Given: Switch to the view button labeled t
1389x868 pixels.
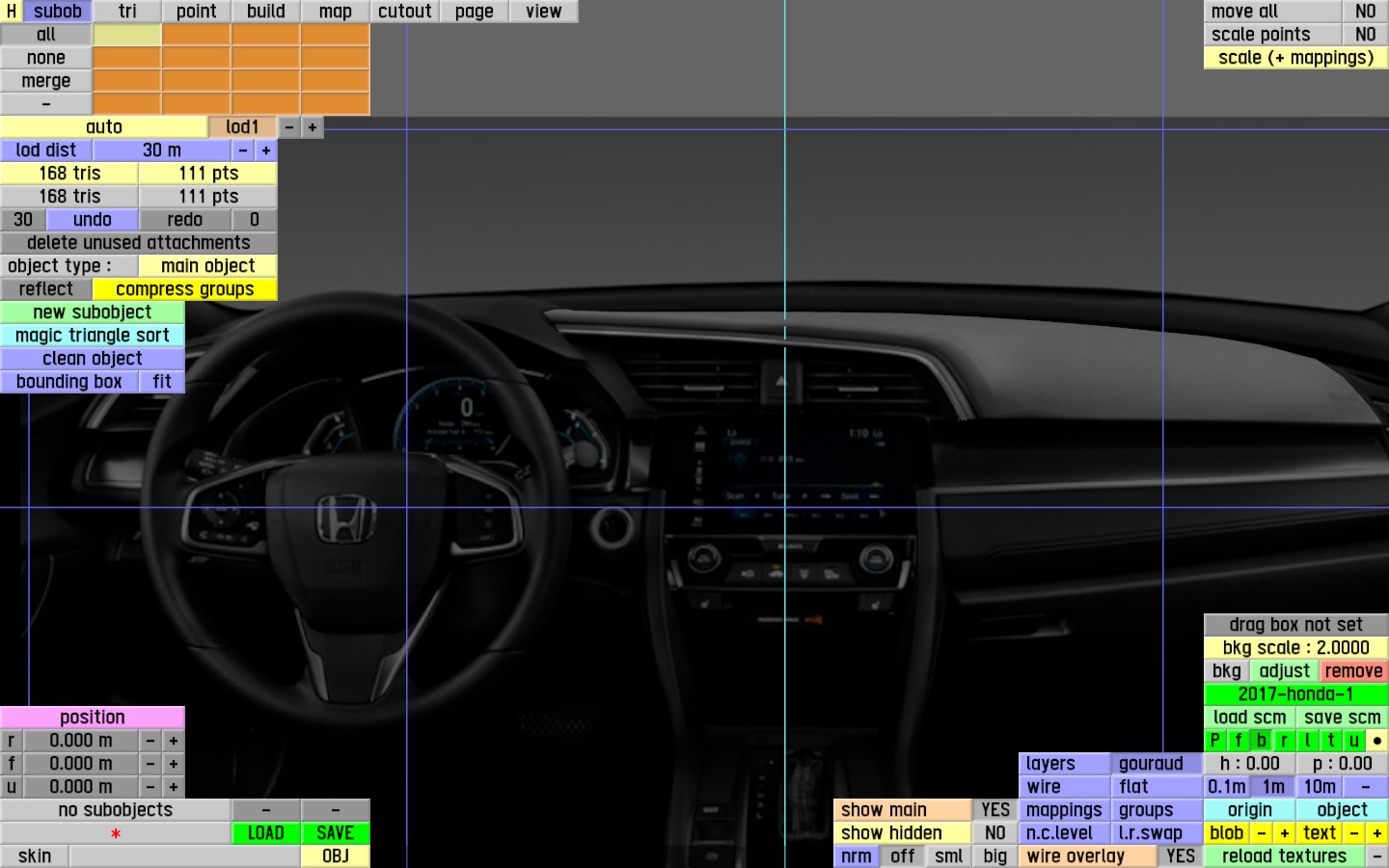Looking at the screenshot, I should point(1331,741).
